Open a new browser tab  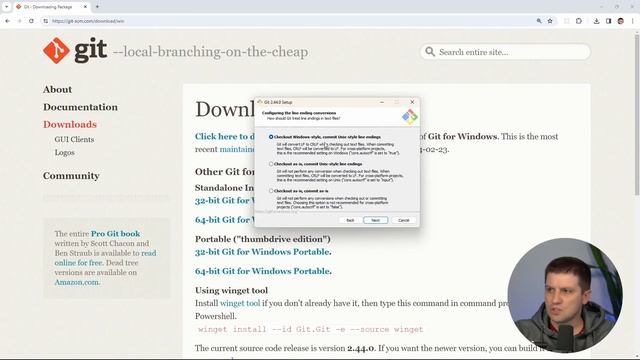pyautogui.click(x=97, y=7)
